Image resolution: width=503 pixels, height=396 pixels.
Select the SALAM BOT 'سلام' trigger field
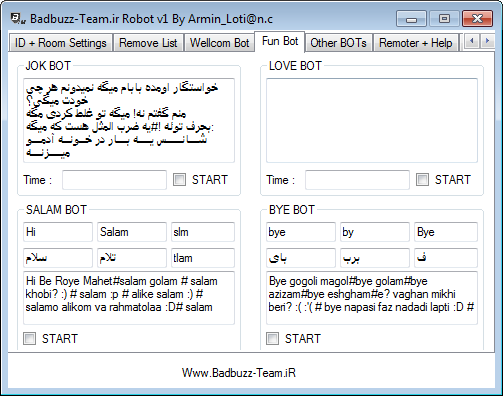click(x=58, y=258)
